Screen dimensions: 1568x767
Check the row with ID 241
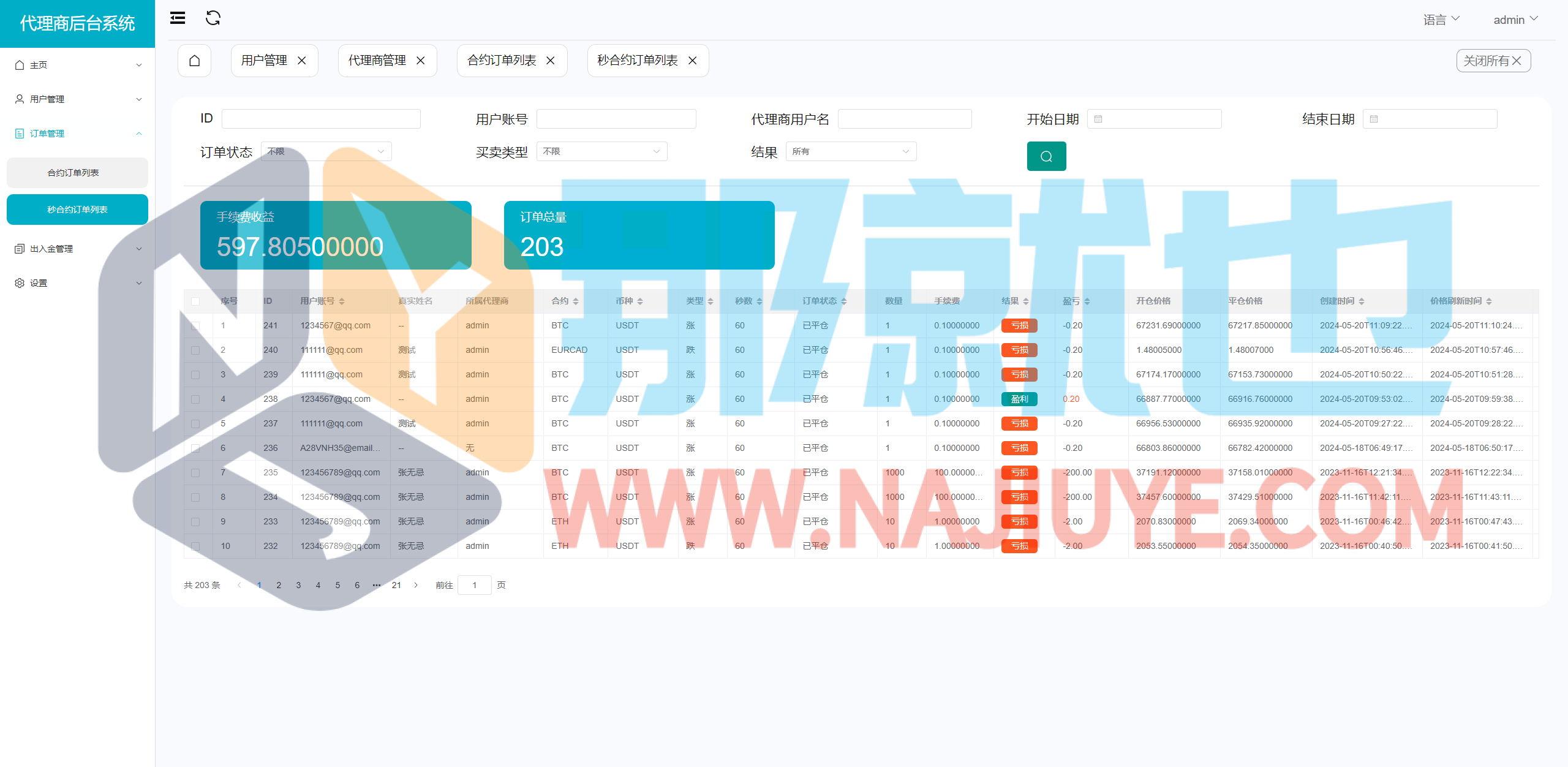[195, 326]
